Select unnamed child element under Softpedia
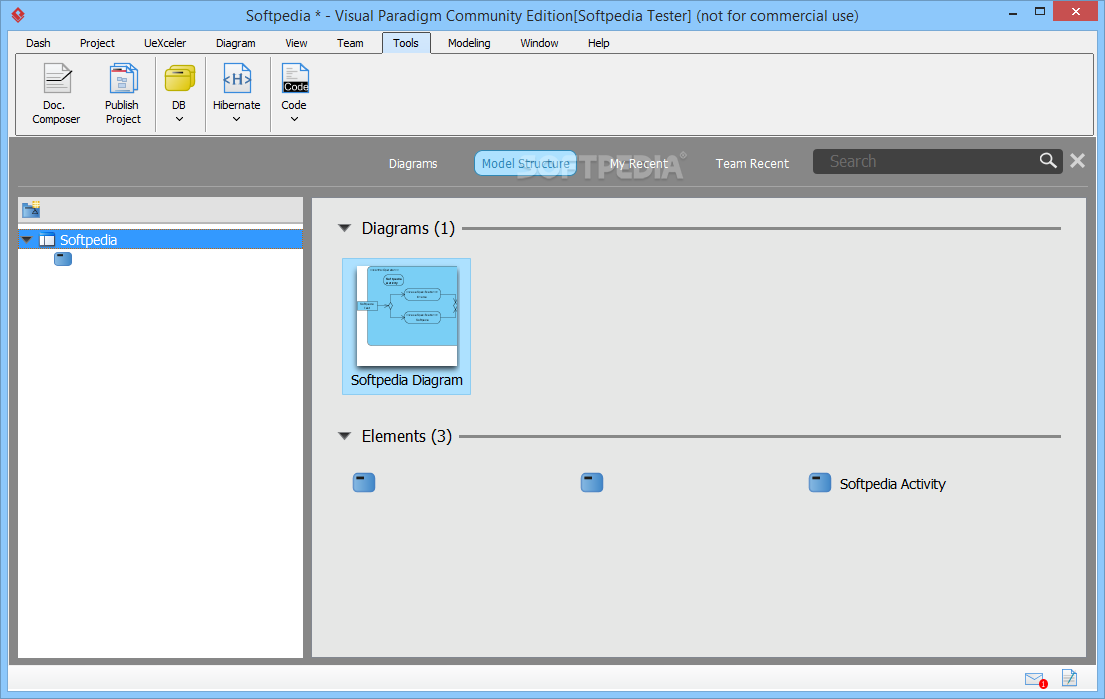This screenshot has height=699, width=1105. coord(63,259)
